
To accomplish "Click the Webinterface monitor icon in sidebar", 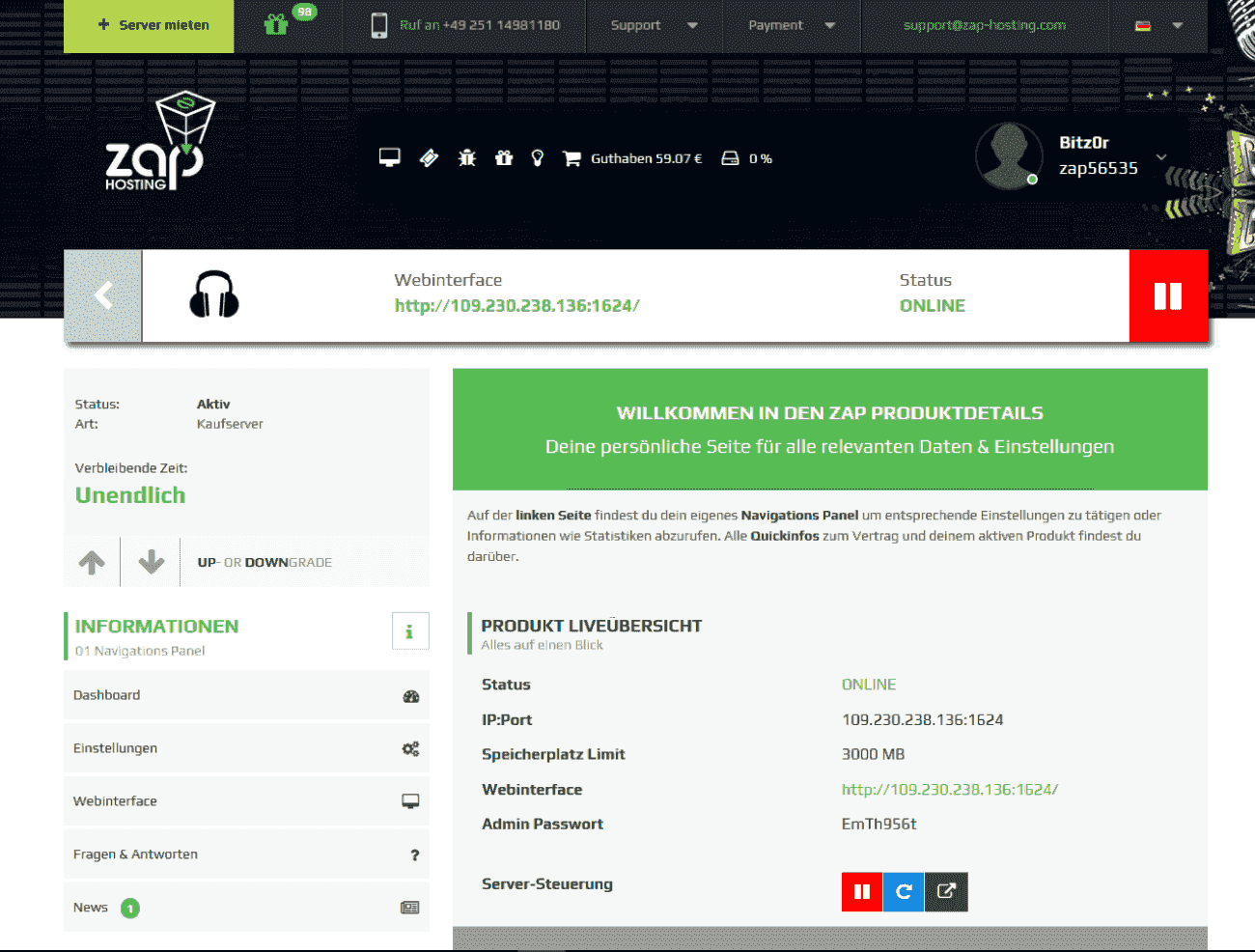I will click(411, 801).
